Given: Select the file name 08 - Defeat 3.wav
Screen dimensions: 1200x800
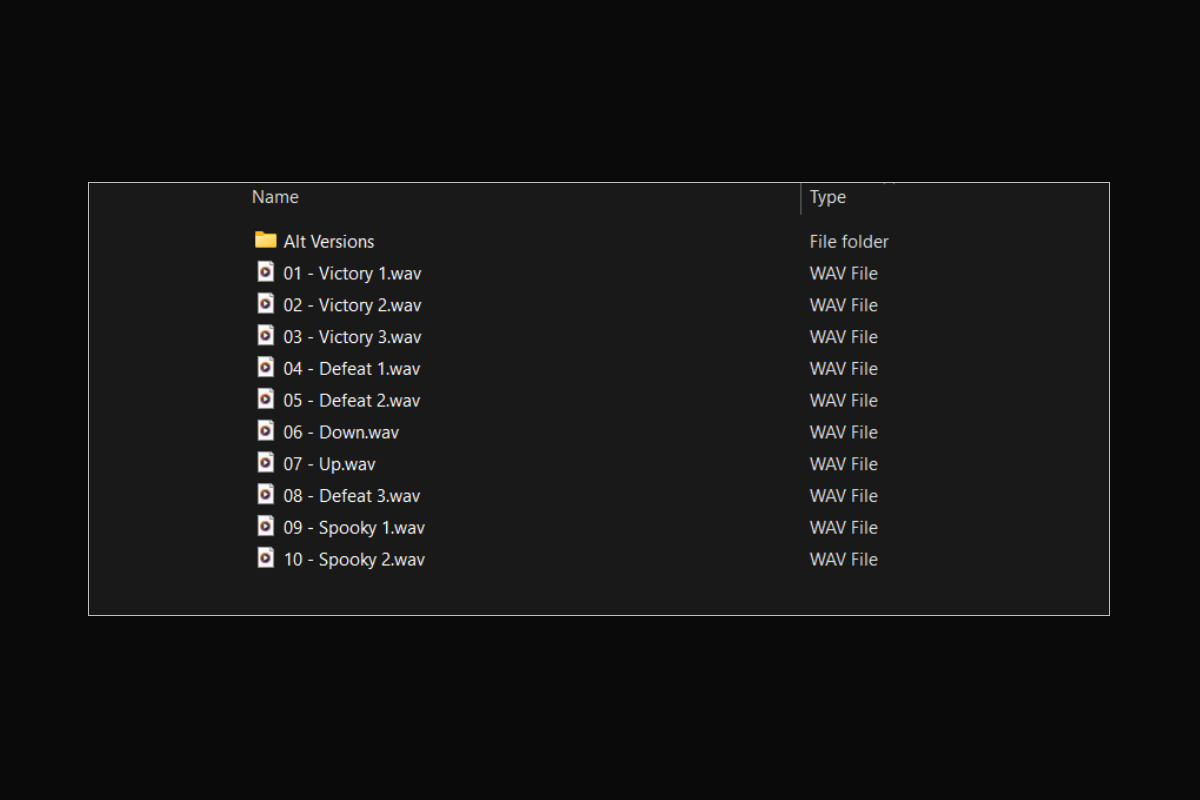Looking at the screenshot, I should tap(352, 496).
